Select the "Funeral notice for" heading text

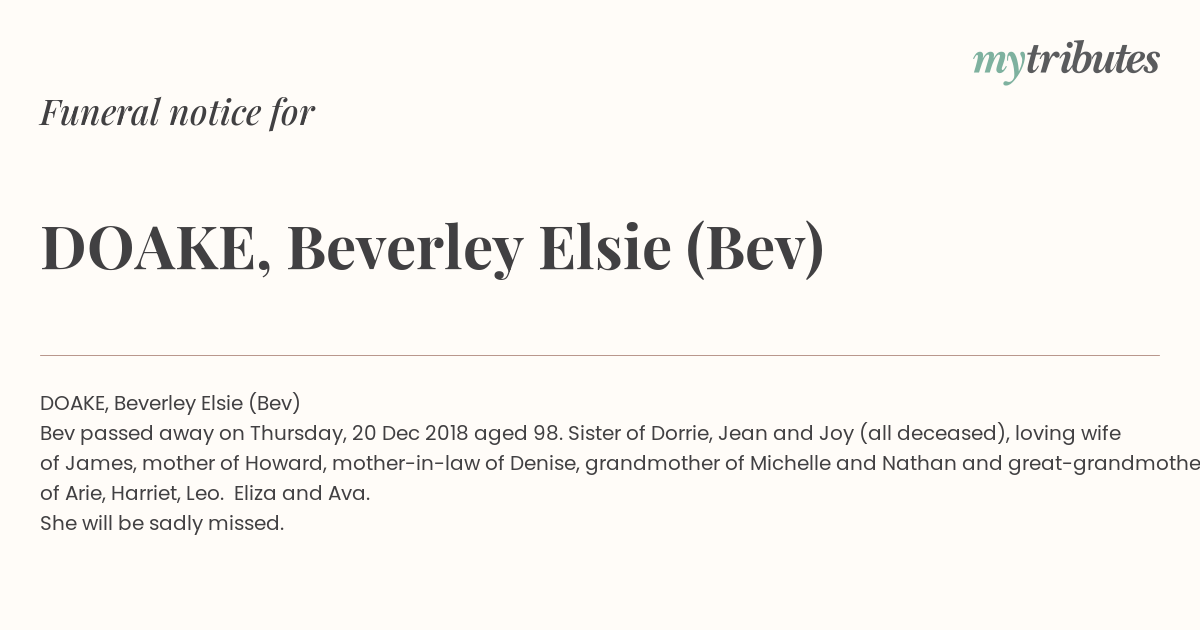pyautogui.click(x=177, y=112)
